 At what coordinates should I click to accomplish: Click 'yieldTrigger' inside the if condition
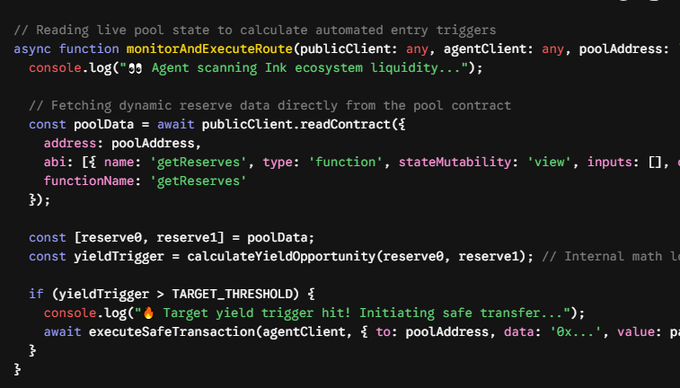[104, 294]
